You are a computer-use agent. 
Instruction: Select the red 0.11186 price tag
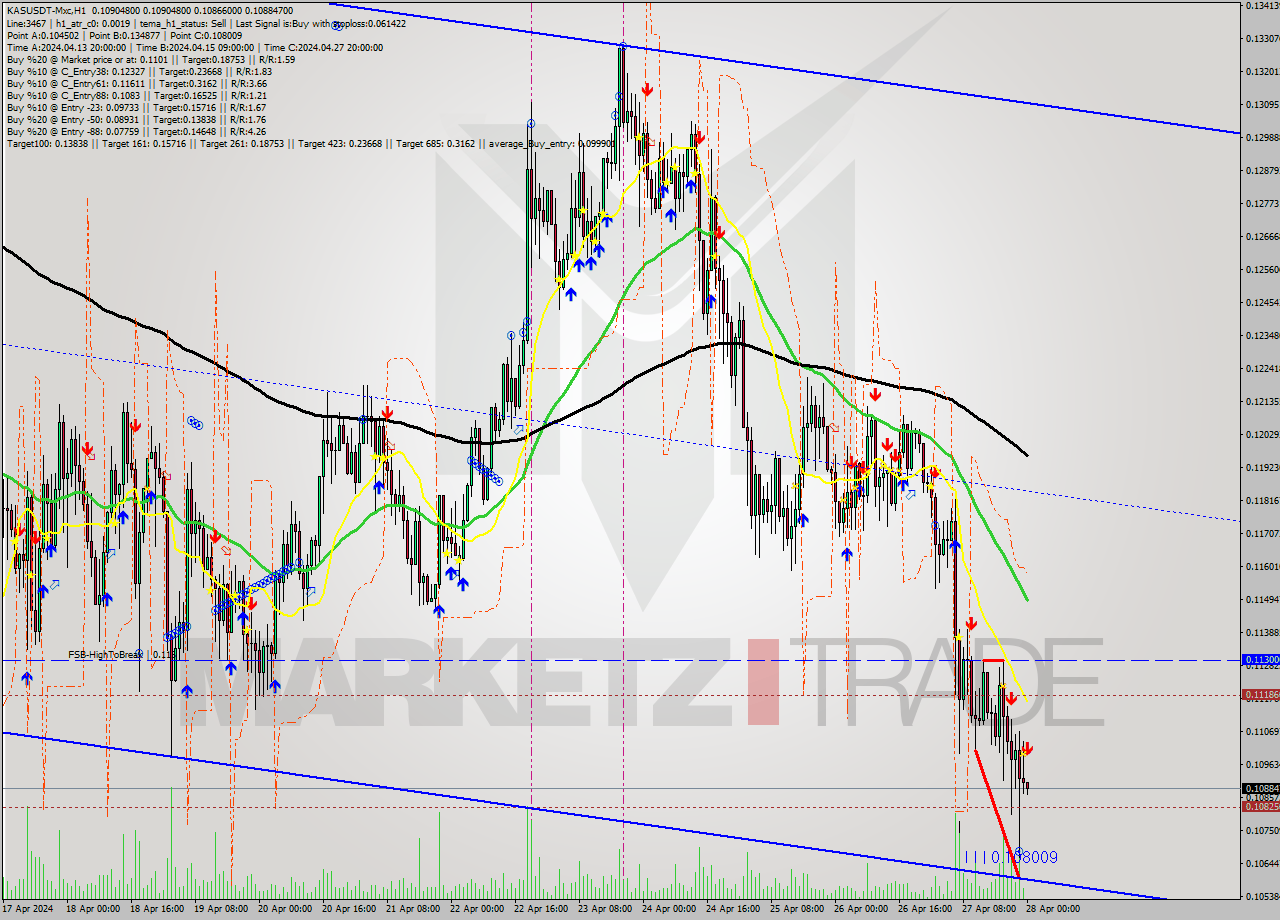pos(1259,694)
